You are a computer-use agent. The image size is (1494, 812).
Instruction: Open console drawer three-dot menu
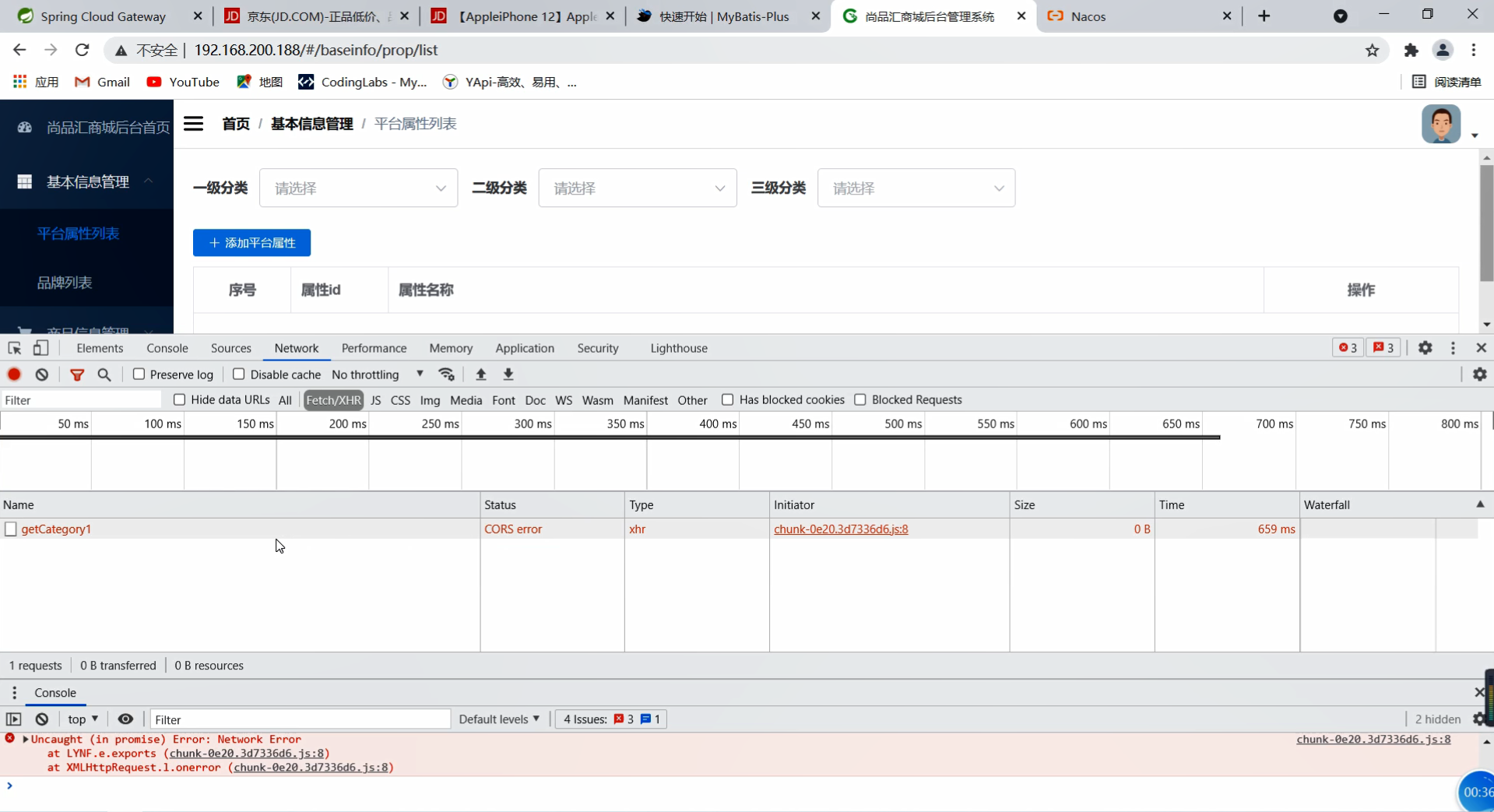click(14, 693)
